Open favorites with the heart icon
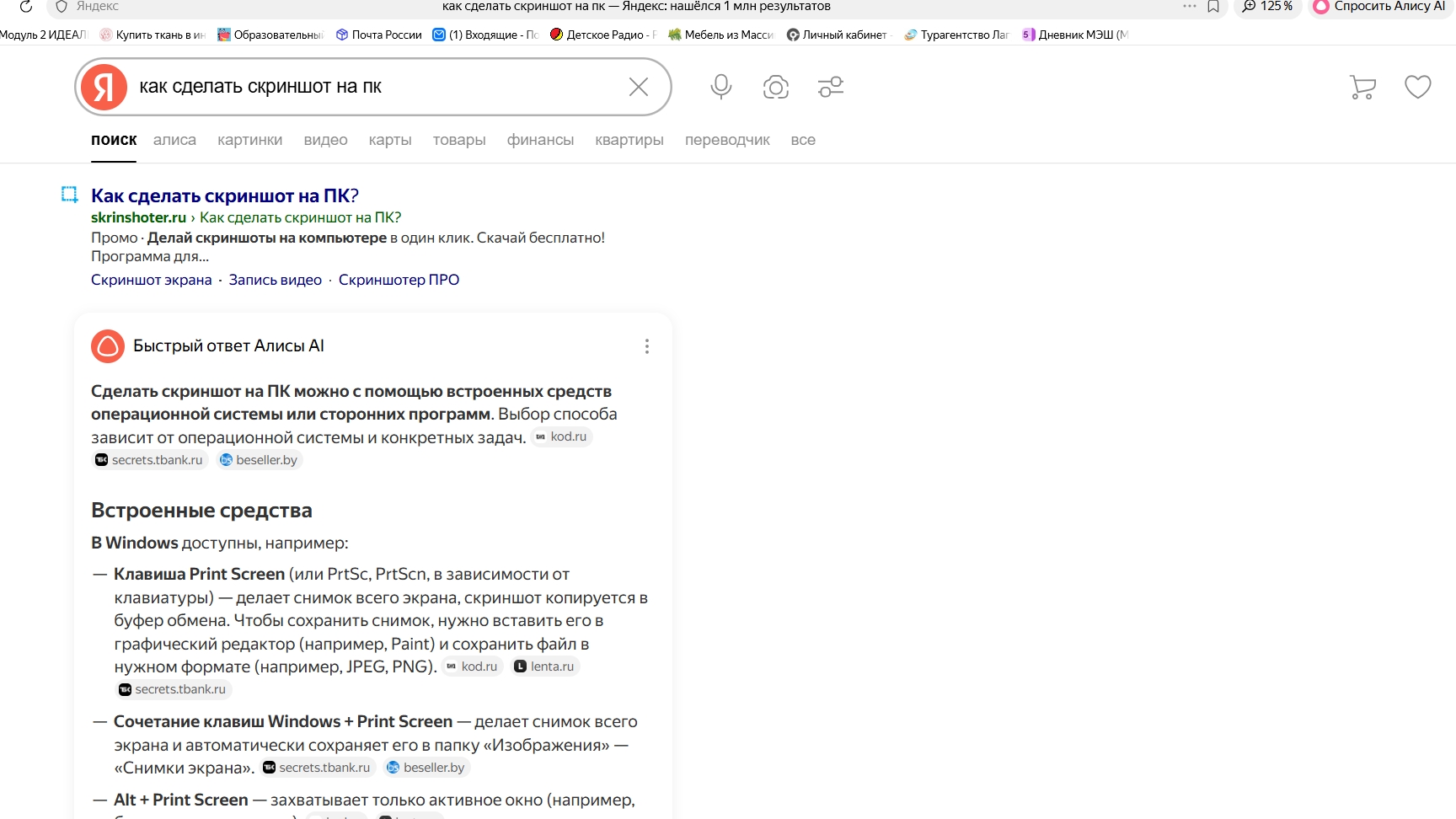 (x=1418, y=87)
